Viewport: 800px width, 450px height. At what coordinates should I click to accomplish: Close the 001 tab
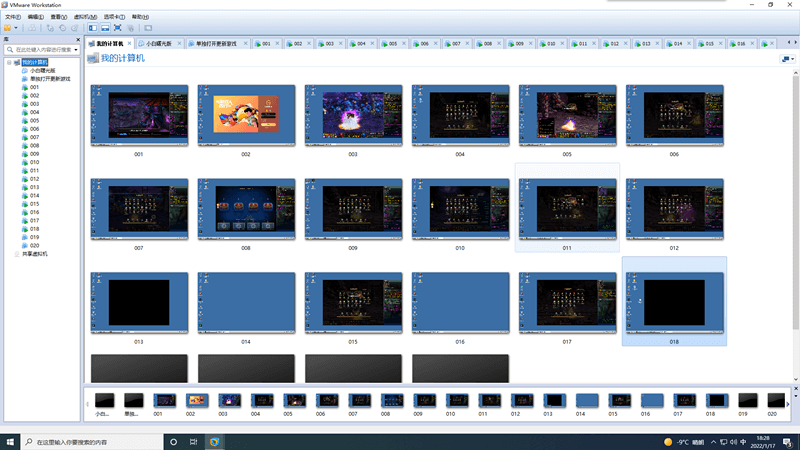coord(278,44)
